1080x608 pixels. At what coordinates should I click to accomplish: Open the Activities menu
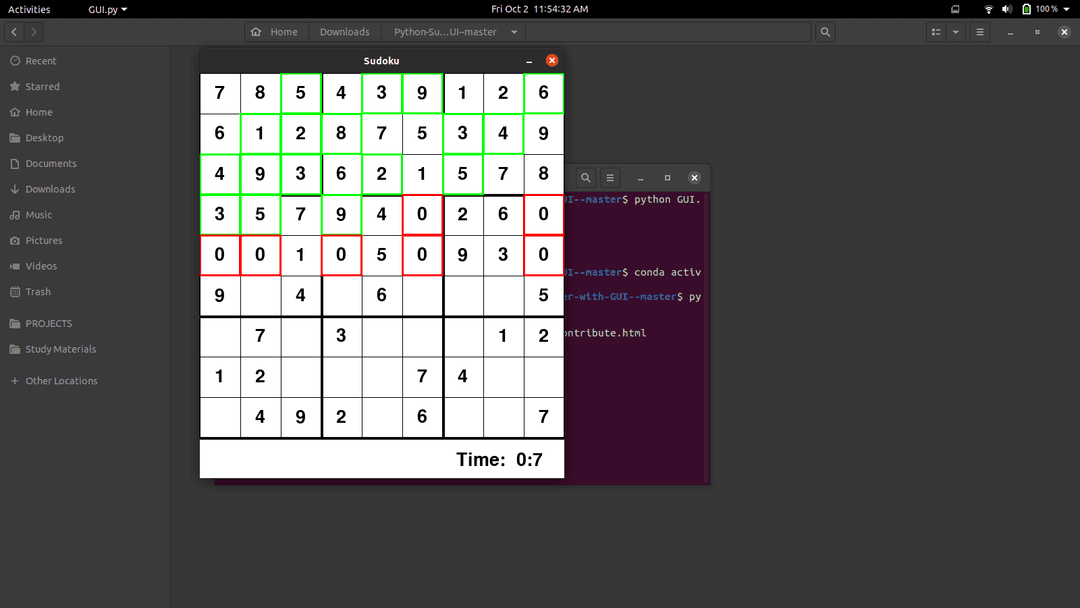click(29, 9)
